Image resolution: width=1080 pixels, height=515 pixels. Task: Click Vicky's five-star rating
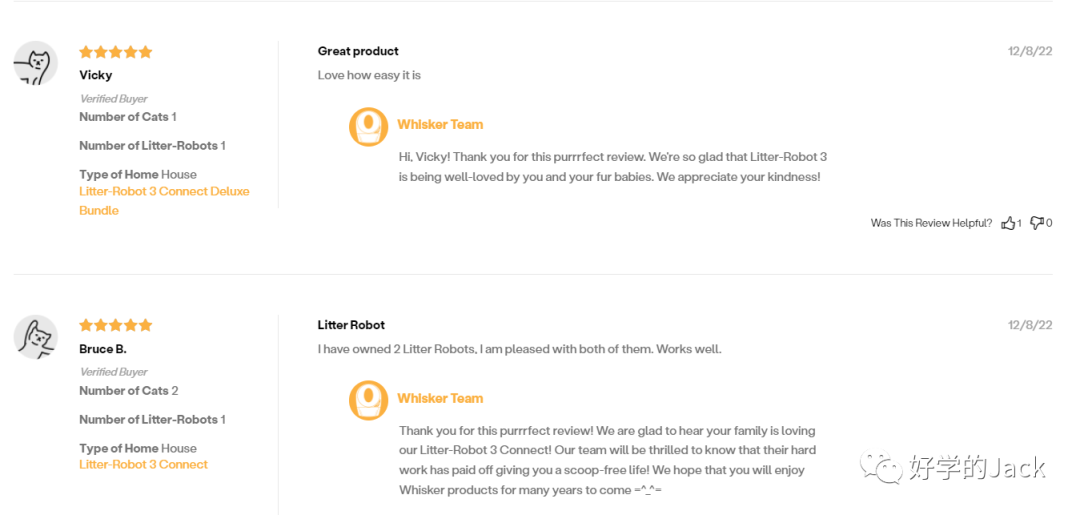pyautogui.click(x=116, y=52)
